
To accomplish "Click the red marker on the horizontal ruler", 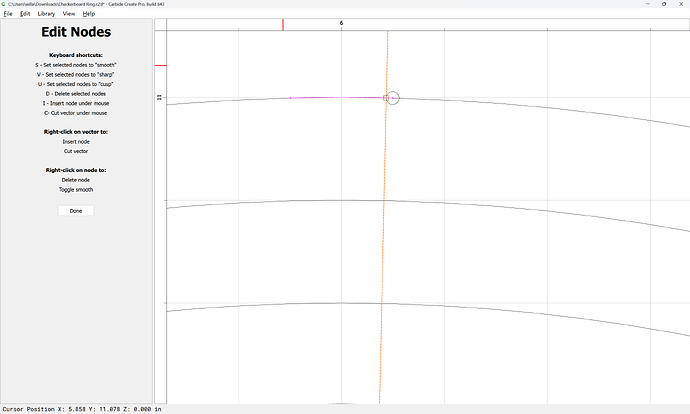I will 283,25.
